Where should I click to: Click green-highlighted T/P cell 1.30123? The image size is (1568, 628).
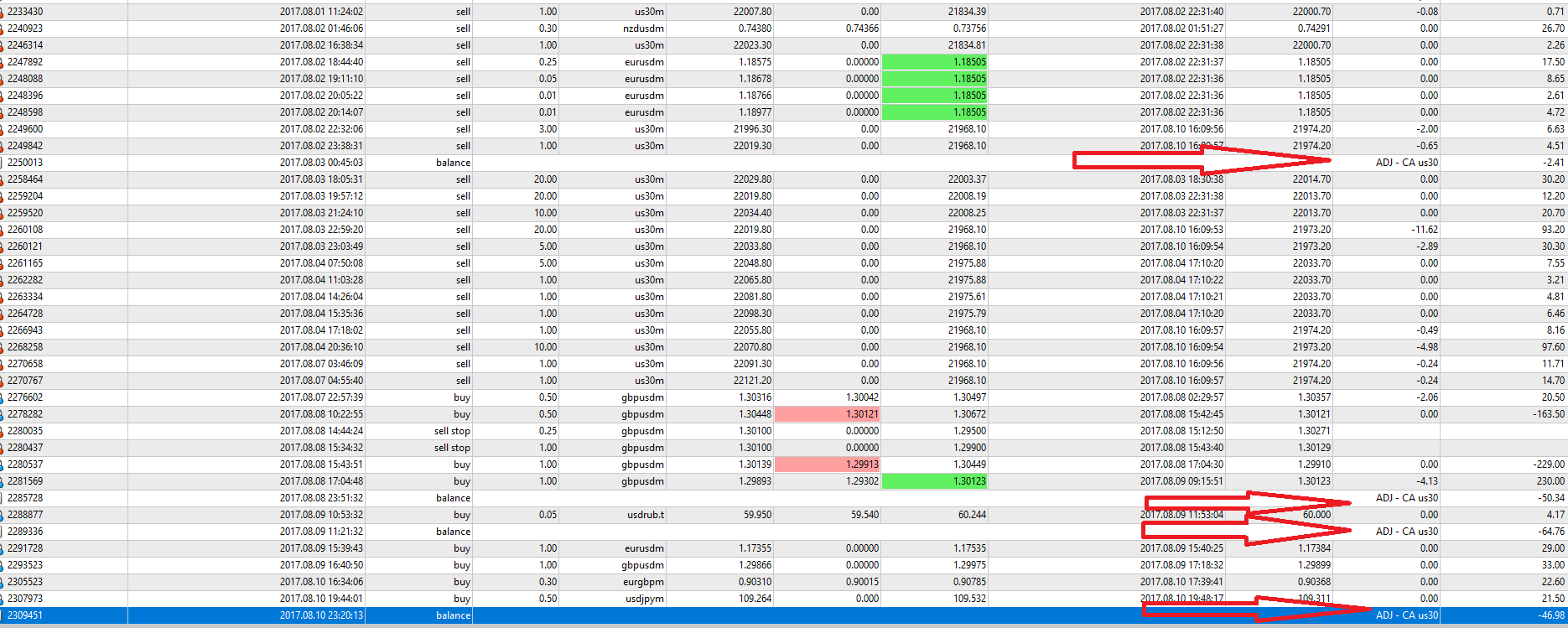click(x=934, y=481)
